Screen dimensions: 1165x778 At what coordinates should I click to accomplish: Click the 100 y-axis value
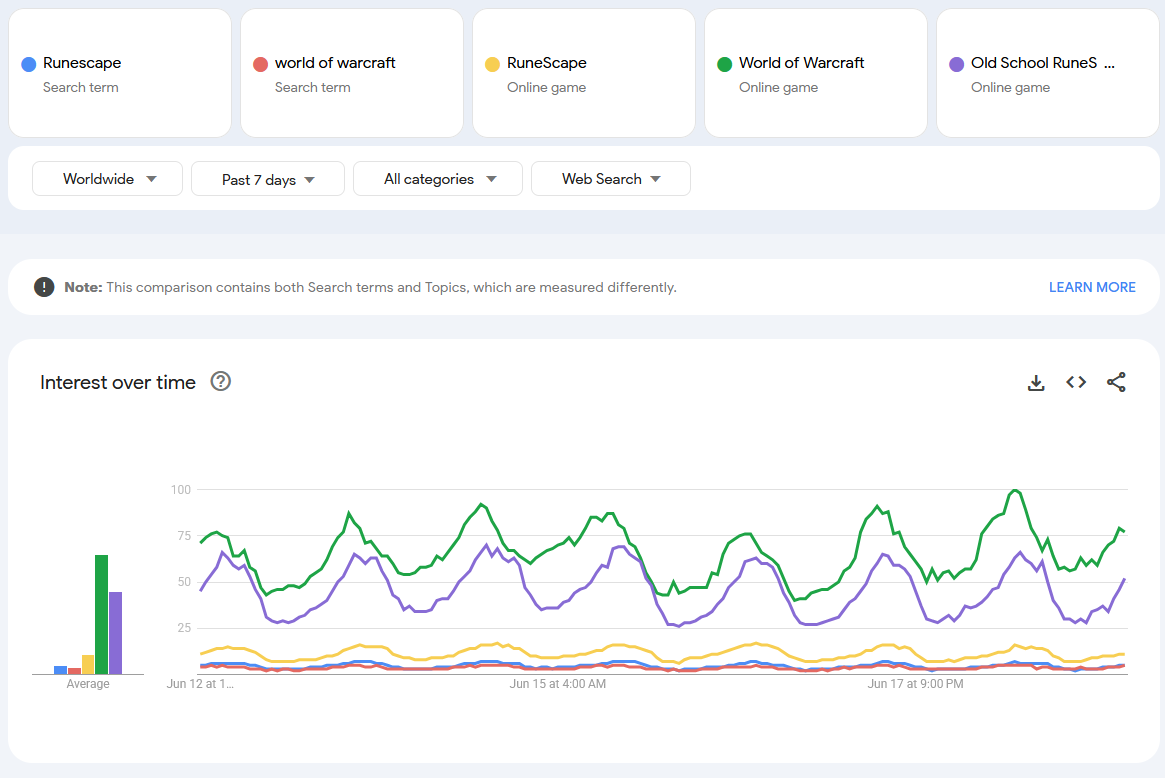[181, 490]
